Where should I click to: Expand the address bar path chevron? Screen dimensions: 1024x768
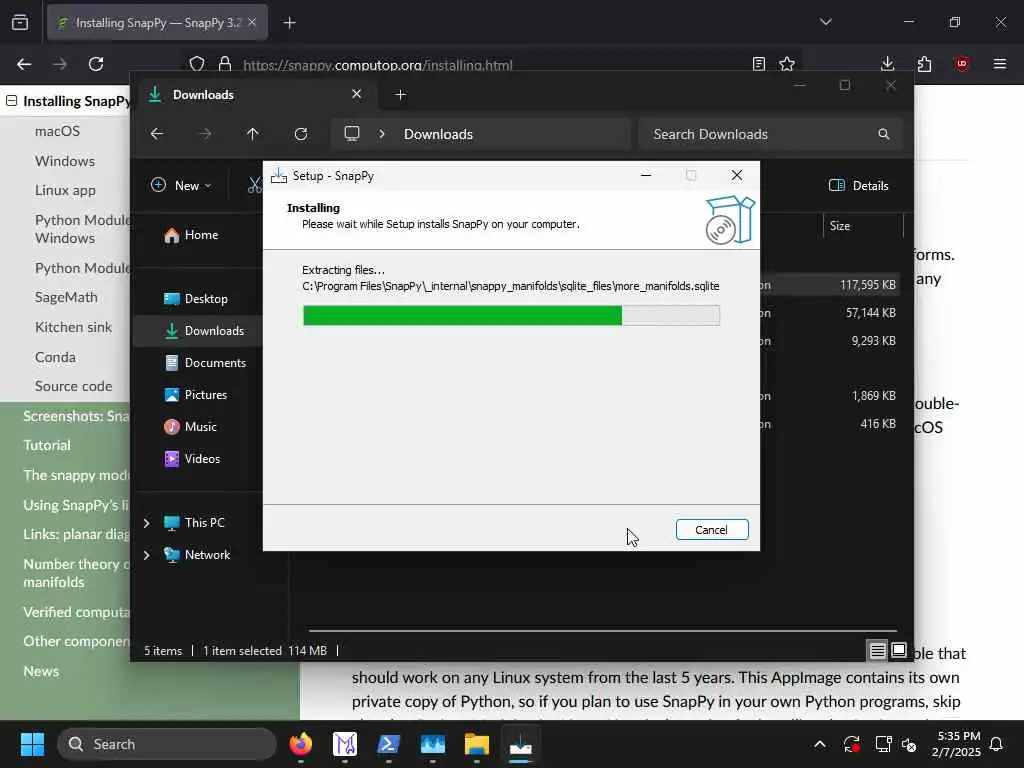(x=382, y=134)
